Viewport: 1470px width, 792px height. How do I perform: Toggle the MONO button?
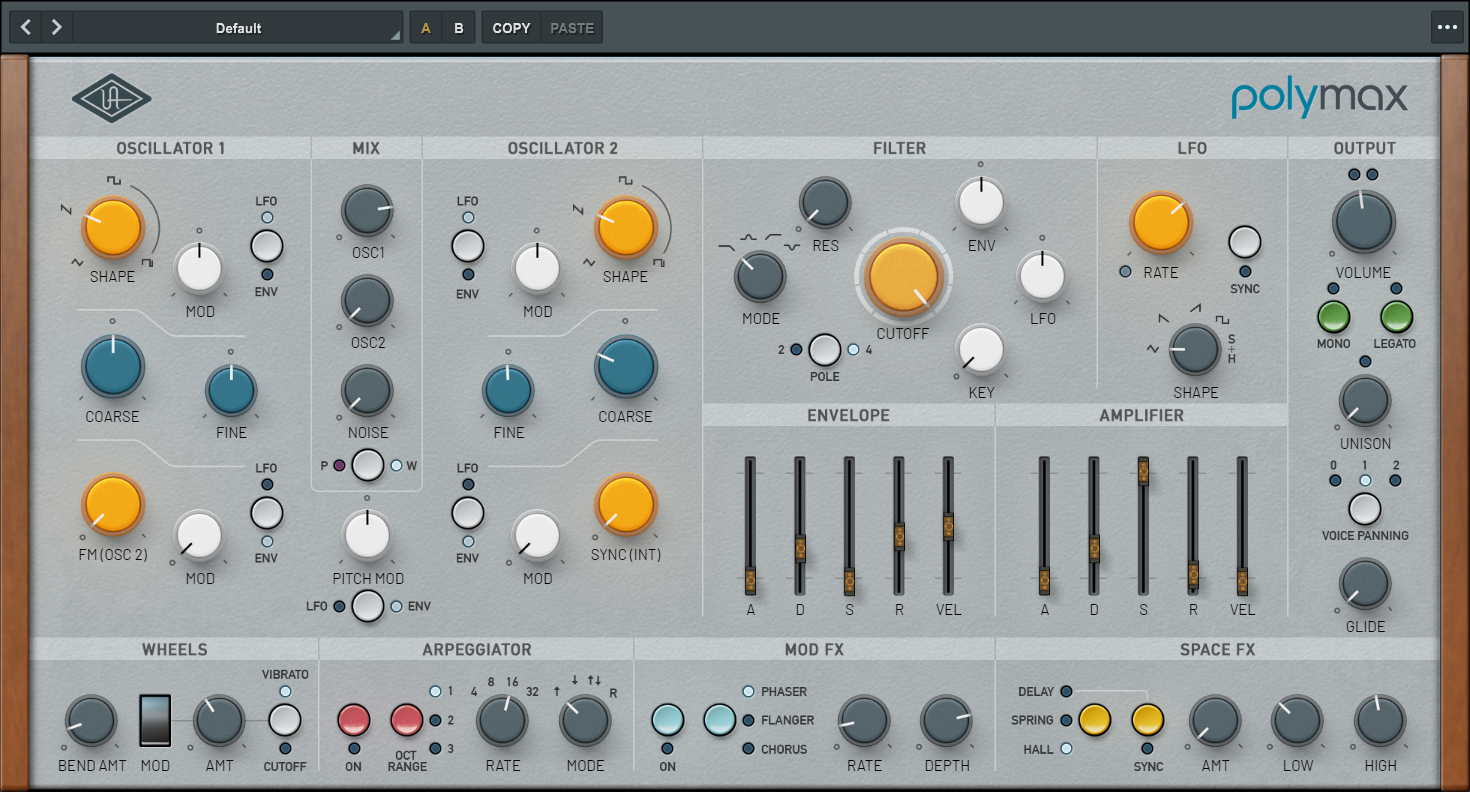1333,317
